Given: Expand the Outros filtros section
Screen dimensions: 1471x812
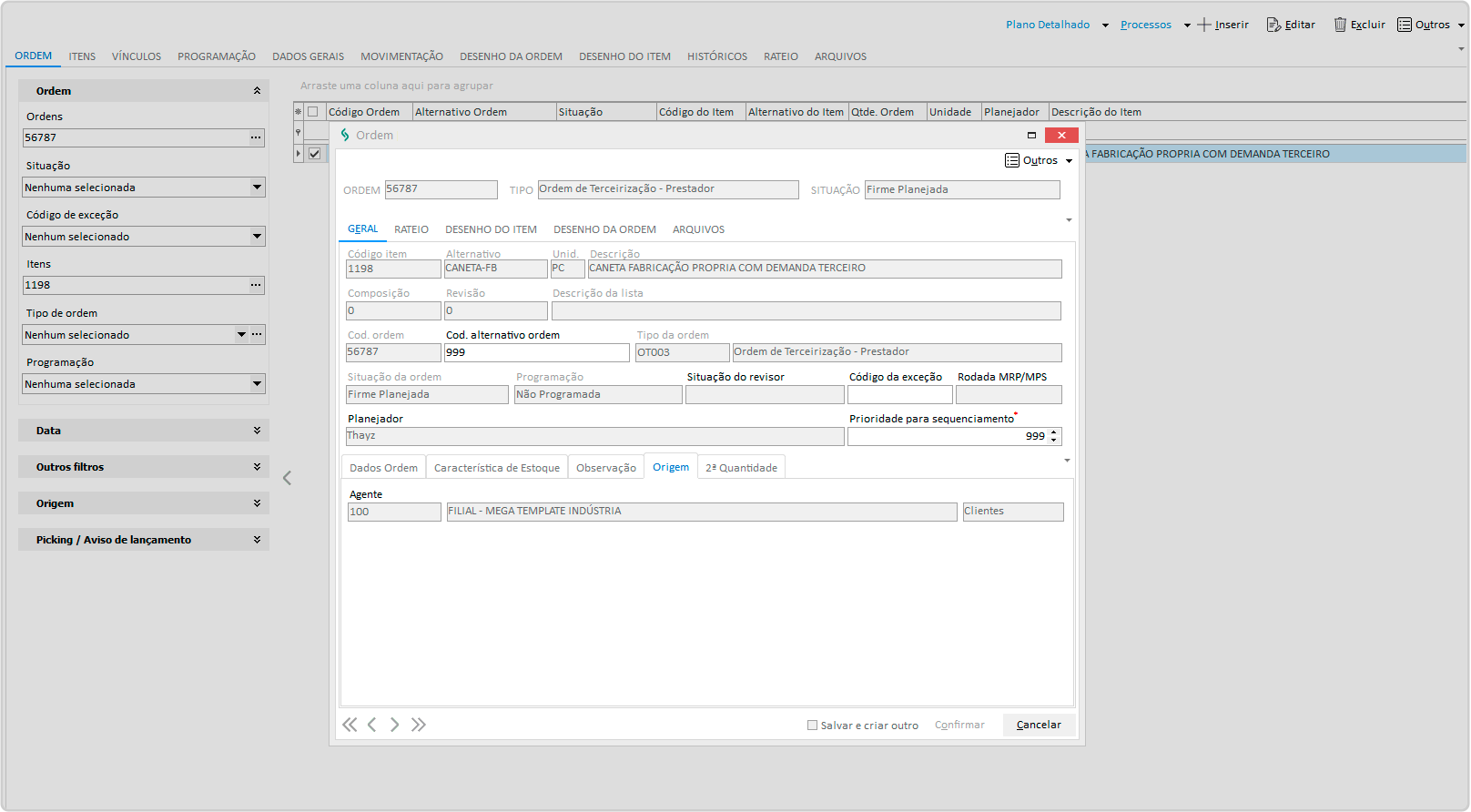Looking at the screenshot, I should click(257, 467).
